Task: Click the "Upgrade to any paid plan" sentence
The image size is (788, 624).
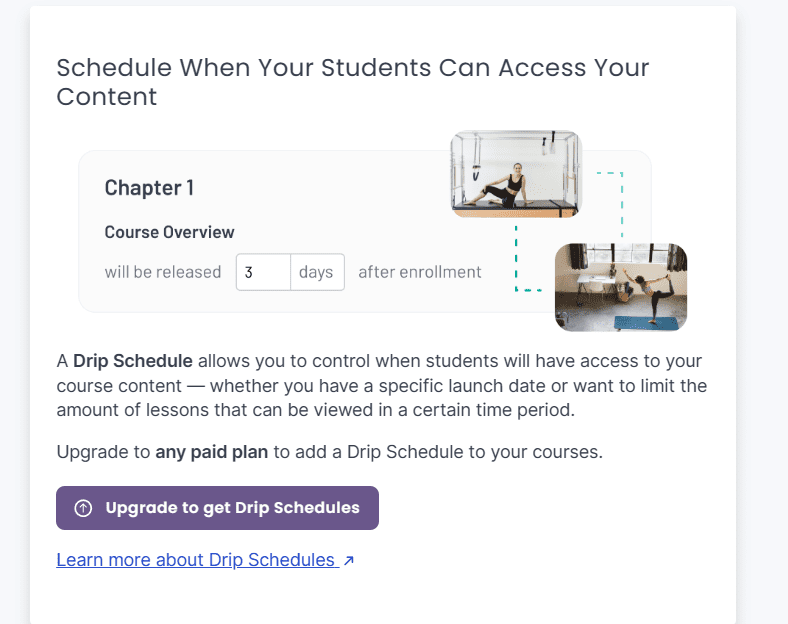Action: click(329, 452)
